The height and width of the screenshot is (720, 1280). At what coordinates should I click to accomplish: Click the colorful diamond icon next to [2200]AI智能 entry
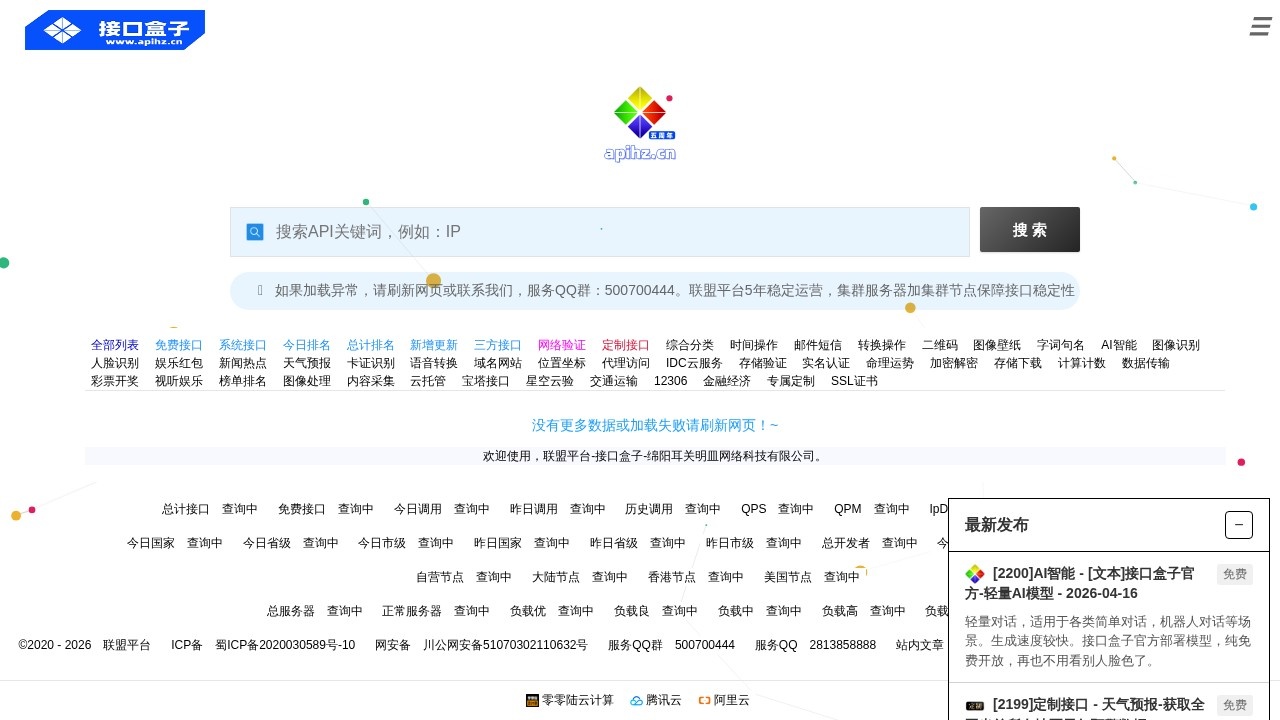pyautogui.click(x=974, y=573)
